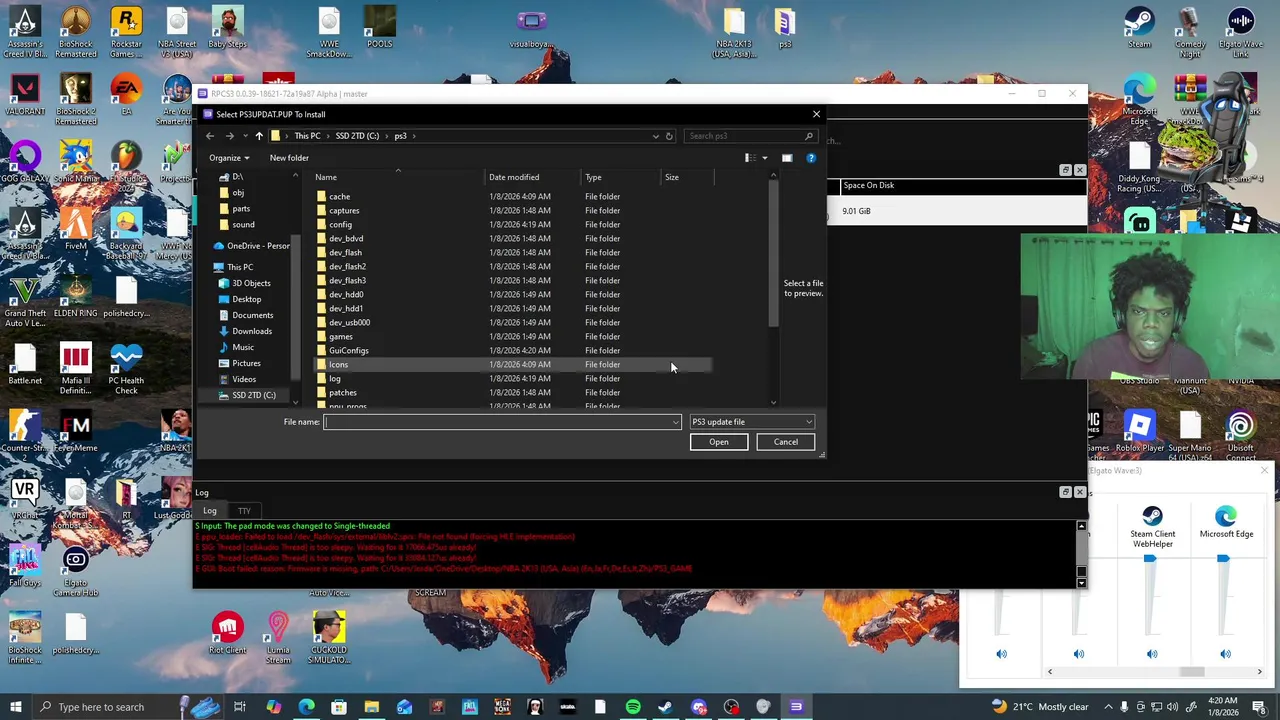Go up one folder level arrow

click(259, 136)
